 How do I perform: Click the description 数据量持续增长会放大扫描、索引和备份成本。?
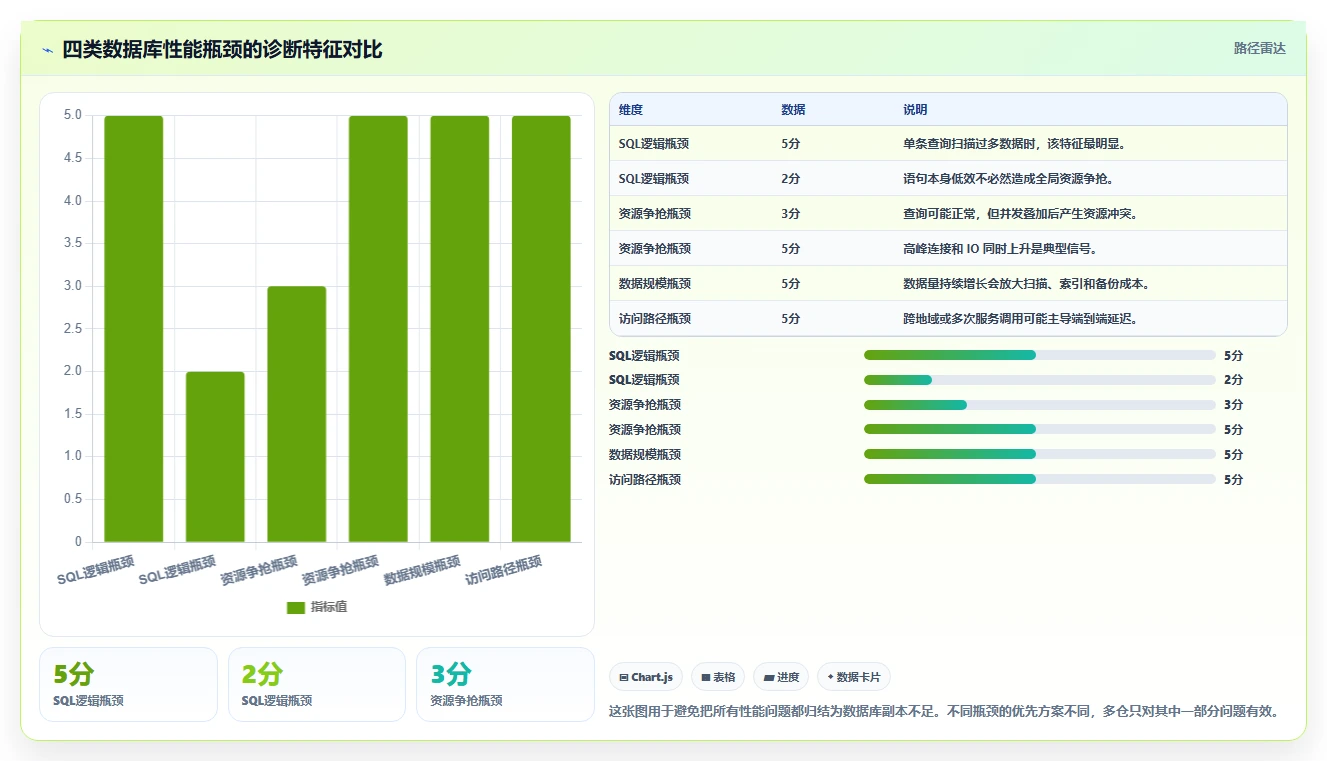1027,284
